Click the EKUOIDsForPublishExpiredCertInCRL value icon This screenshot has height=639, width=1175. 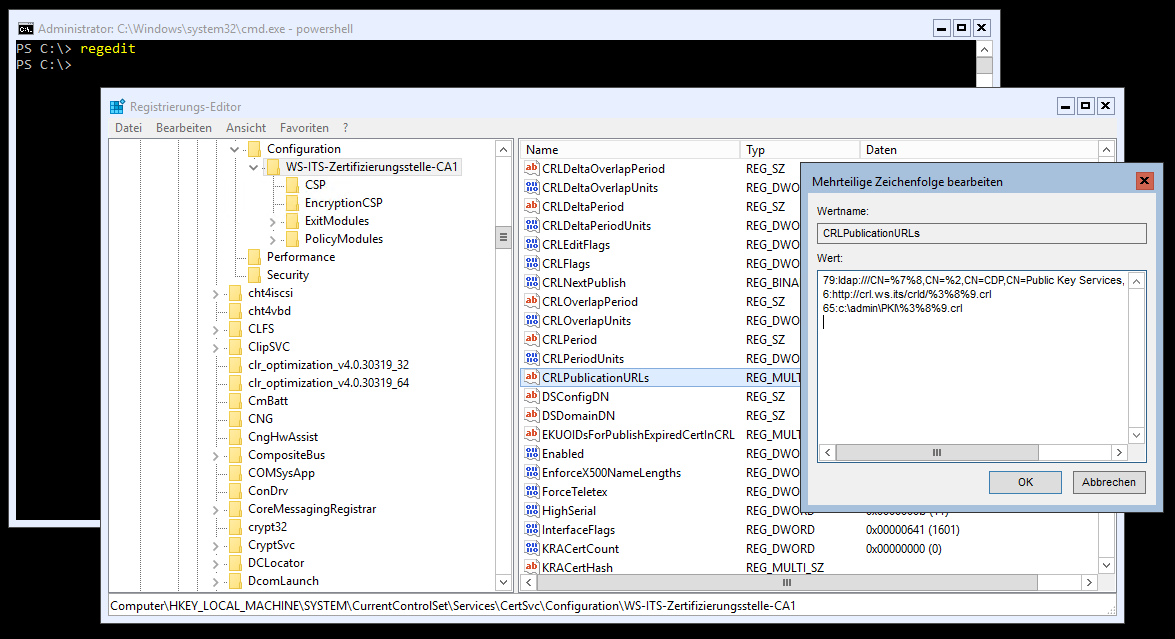coord(532,434)
